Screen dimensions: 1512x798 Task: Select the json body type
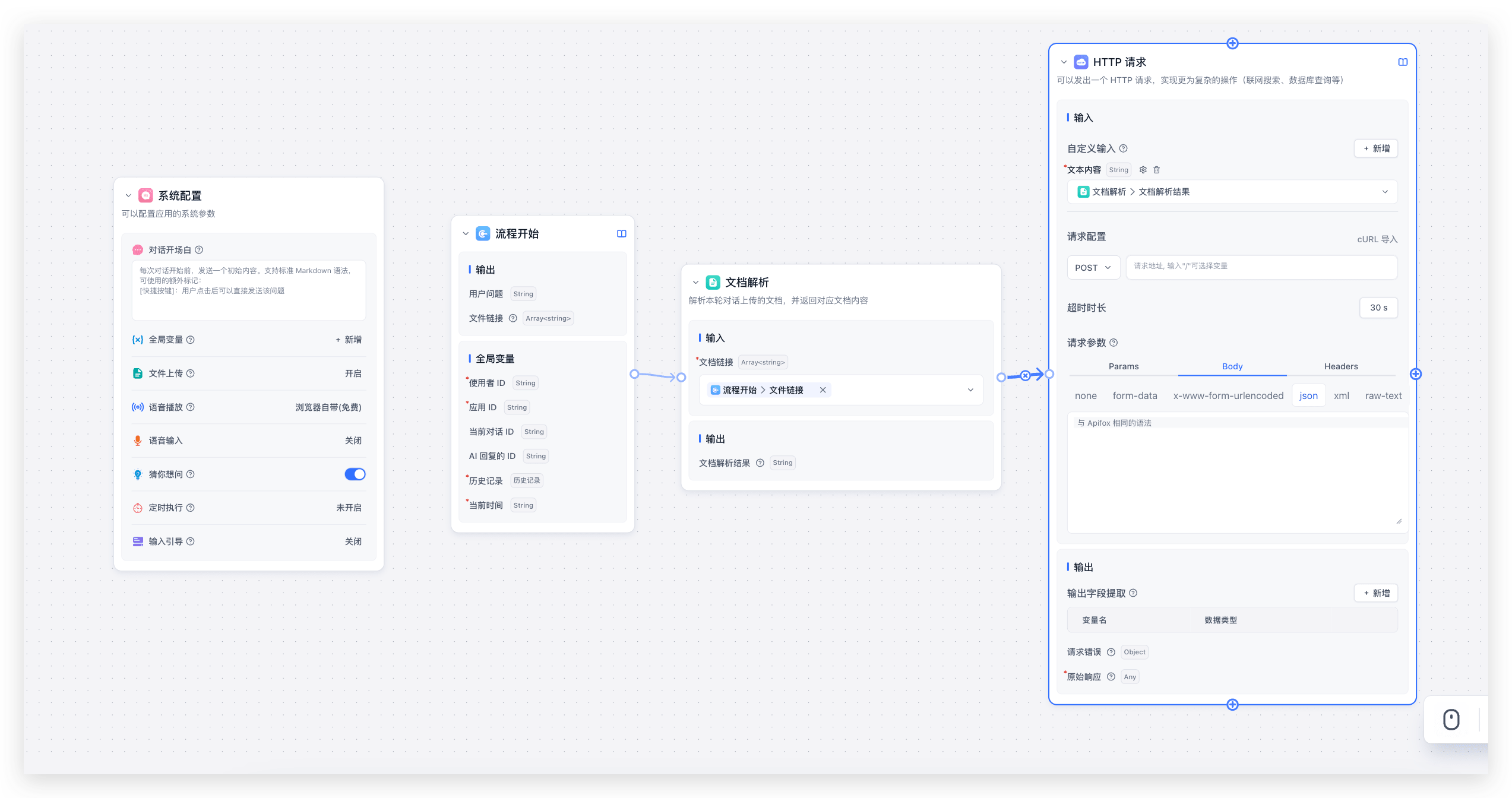coord(1308,396)
